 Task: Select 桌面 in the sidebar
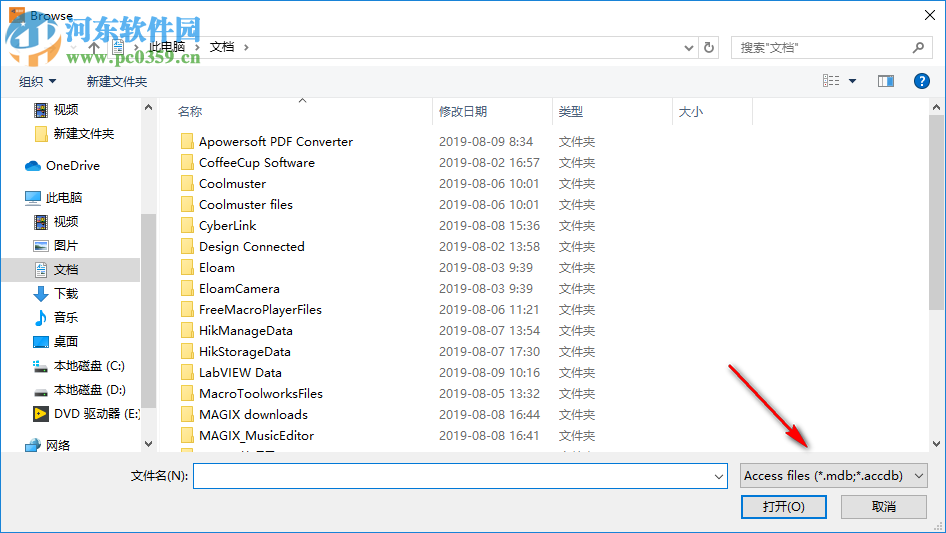coord(65,342)
